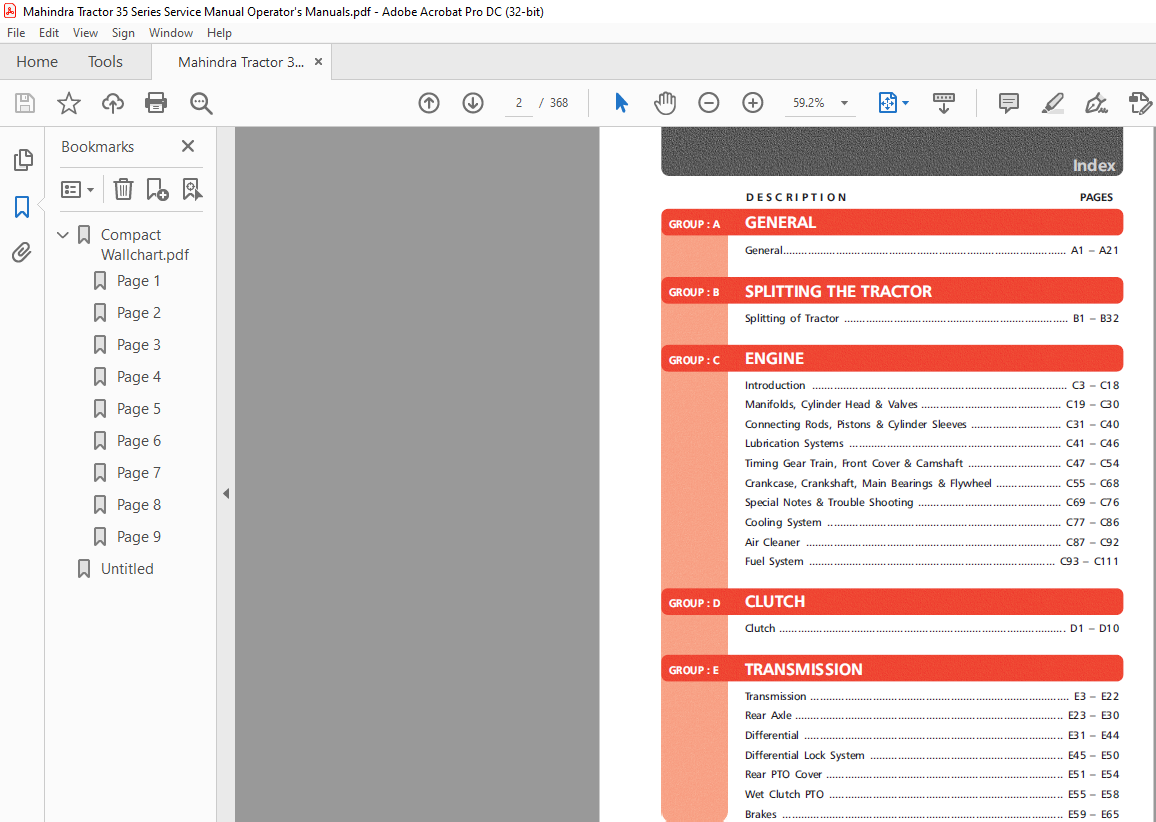This screenshot has height=822, width=1156.
Task: Select the Mahindra Tractor document tab
Action: point(241,62)
